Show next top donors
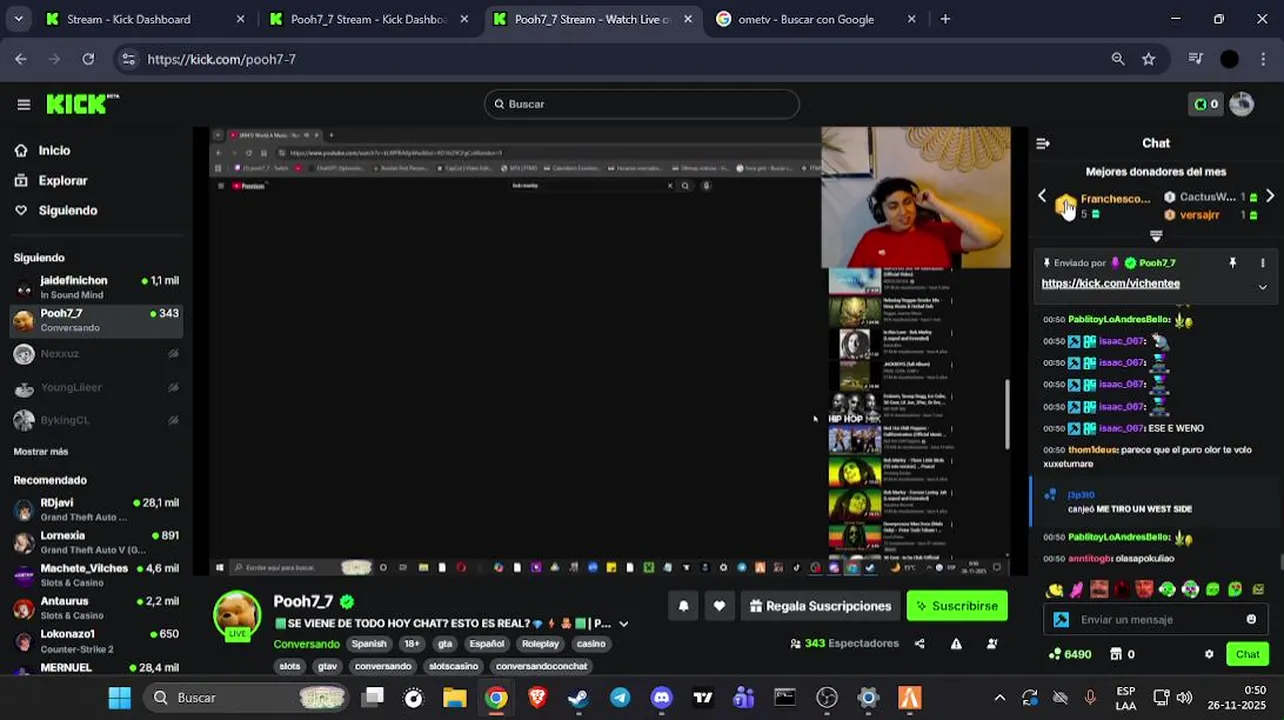The width and height of the screenshot is (1284, 720). click(1270, 196)
